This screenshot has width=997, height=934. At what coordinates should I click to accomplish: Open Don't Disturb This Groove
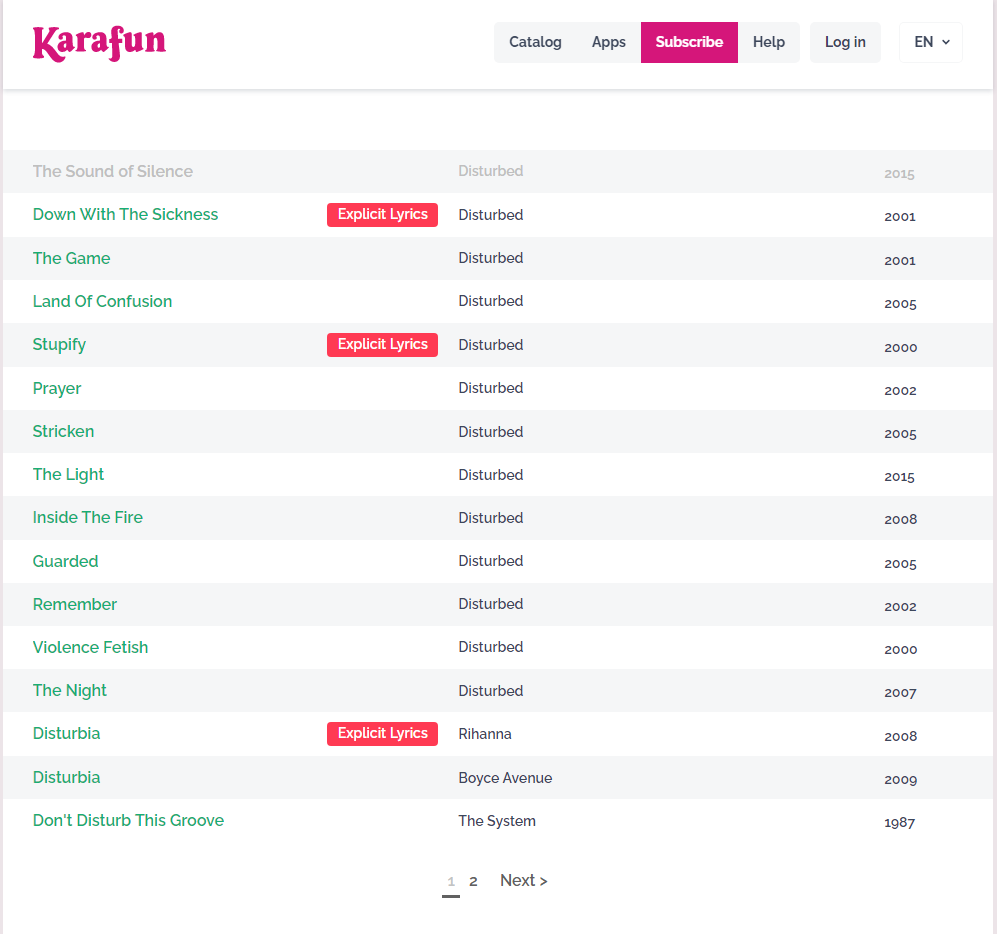(128, 820)
